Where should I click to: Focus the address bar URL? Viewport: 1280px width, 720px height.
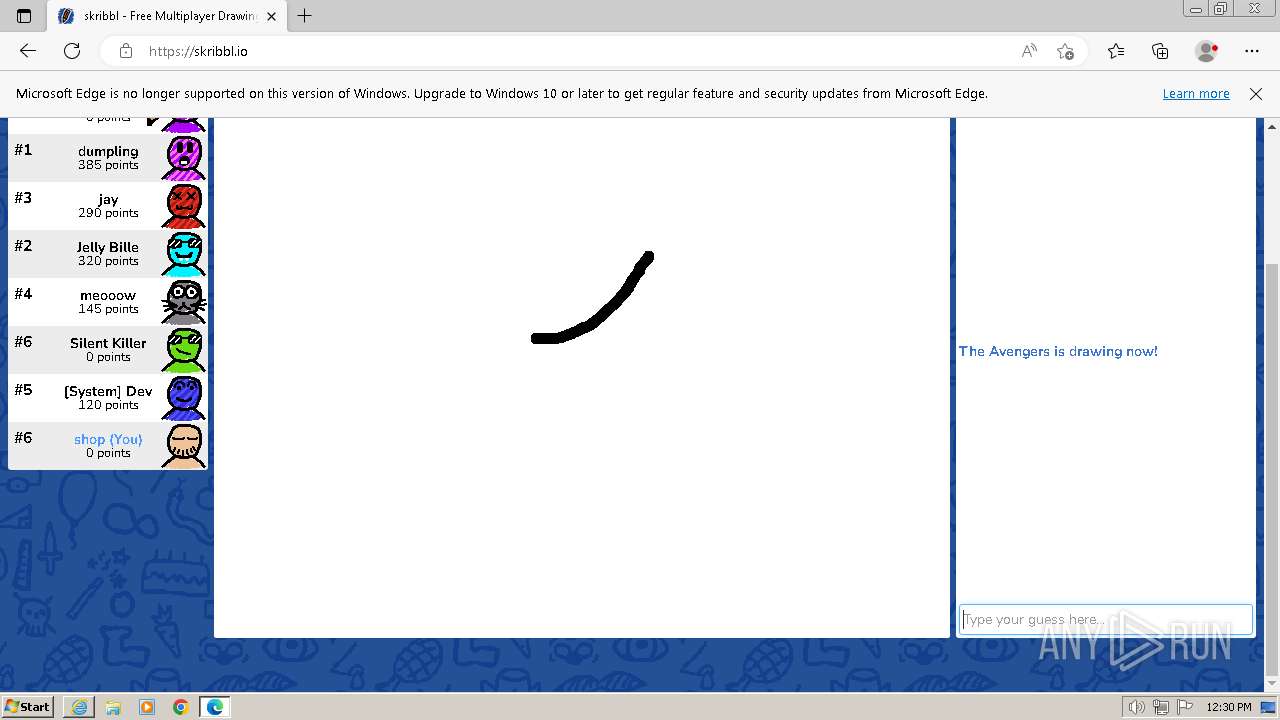click(198, 51)
